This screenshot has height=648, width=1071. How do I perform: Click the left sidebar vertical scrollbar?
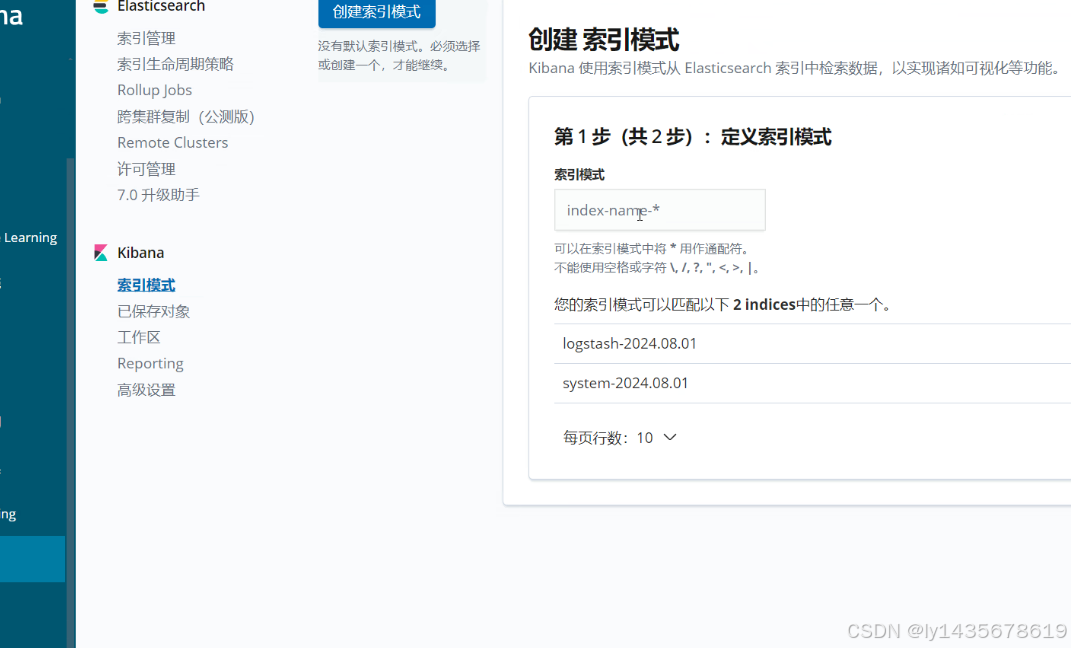tap(70, 403)
